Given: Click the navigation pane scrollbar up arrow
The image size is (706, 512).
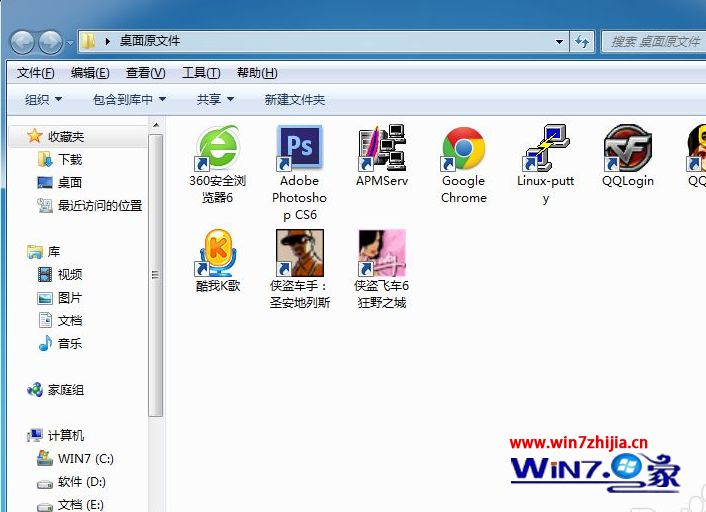Looking at the screenshot, I should click(156, 125).
